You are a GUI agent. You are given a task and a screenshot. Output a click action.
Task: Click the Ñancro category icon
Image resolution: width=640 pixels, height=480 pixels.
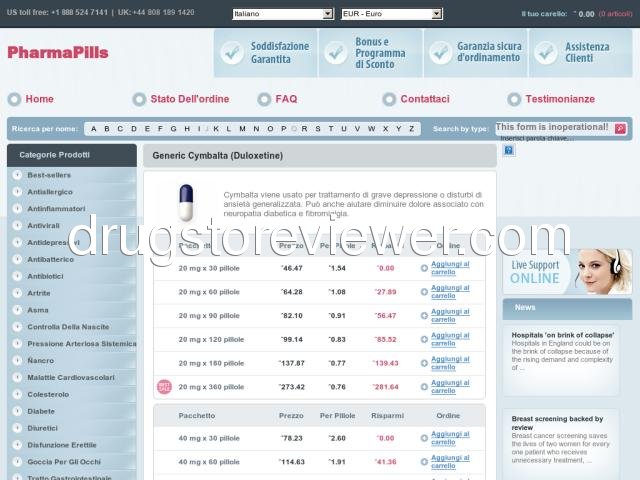(x=17, y=360)
